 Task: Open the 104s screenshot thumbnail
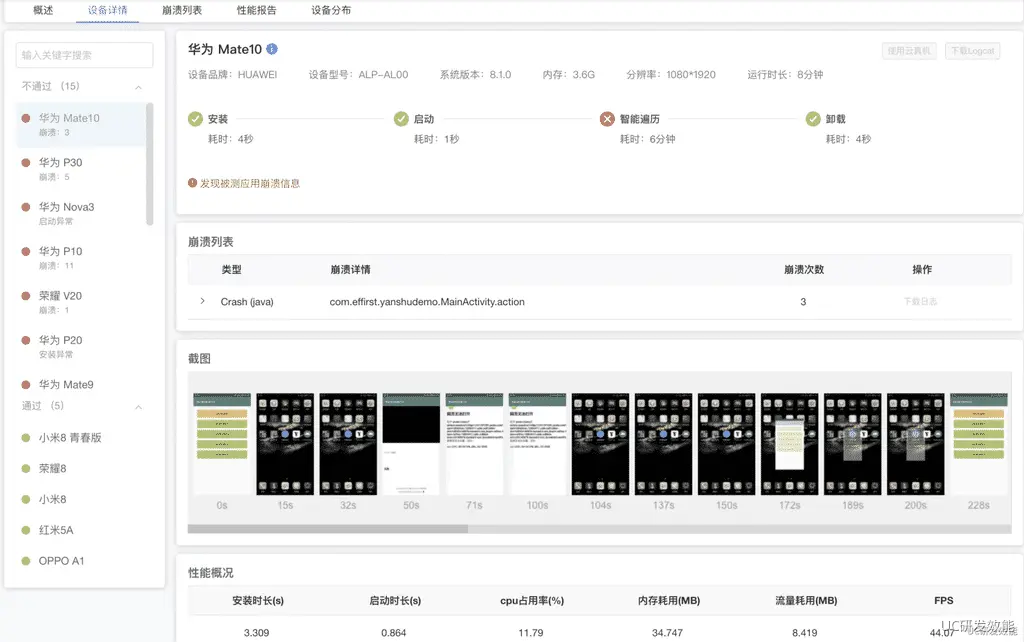point(600,444)
